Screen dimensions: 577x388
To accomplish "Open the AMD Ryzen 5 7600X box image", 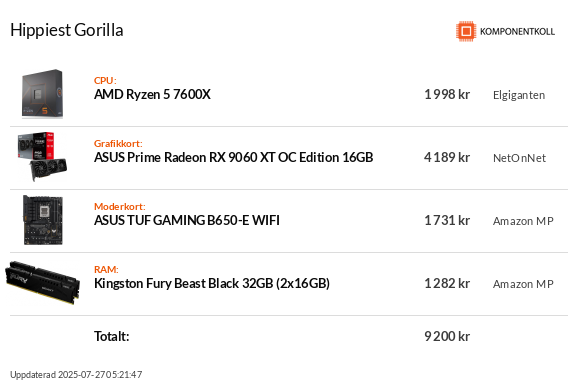I will (x=42, y=94).
